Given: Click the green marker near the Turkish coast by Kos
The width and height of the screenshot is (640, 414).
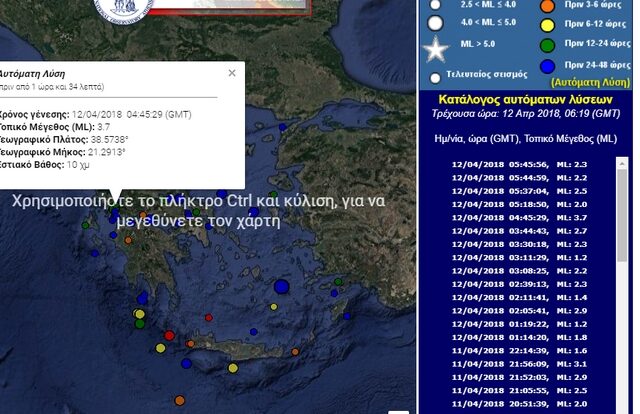Looking at the screenshot, I should [338, 282].
